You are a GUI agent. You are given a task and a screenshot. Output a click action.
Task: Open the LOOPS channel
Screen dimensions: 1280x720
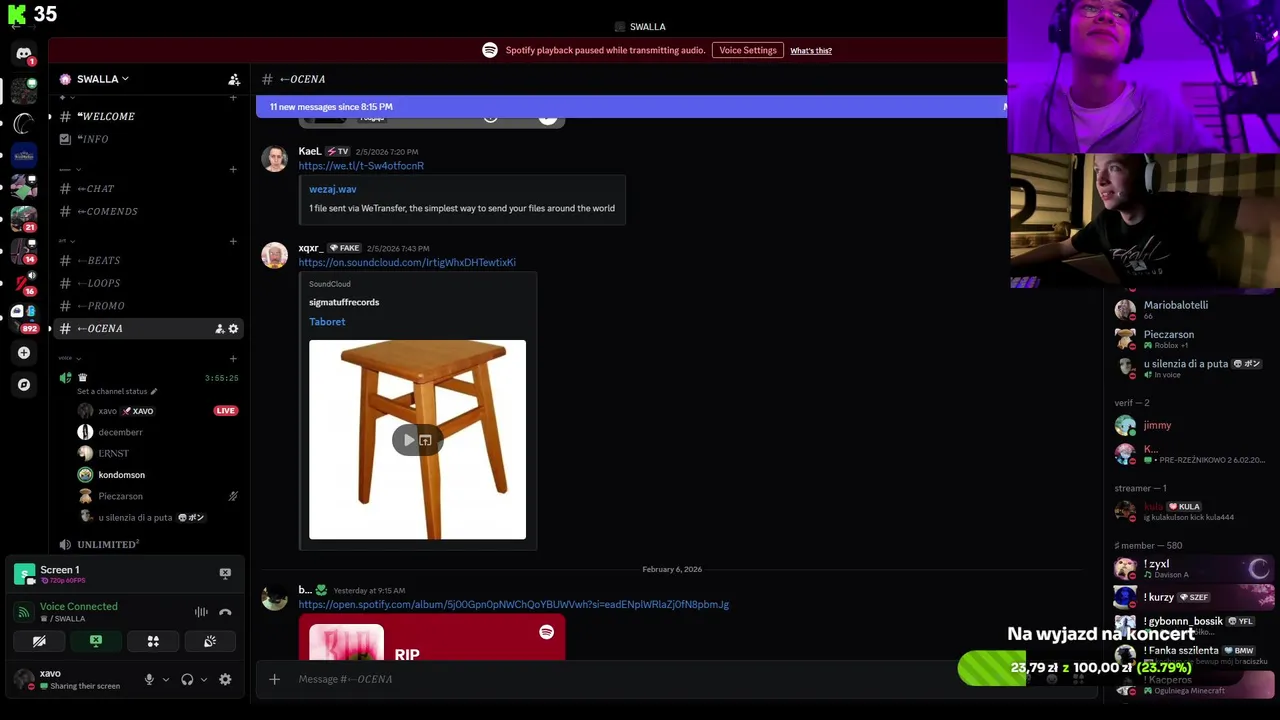point(148,284)
